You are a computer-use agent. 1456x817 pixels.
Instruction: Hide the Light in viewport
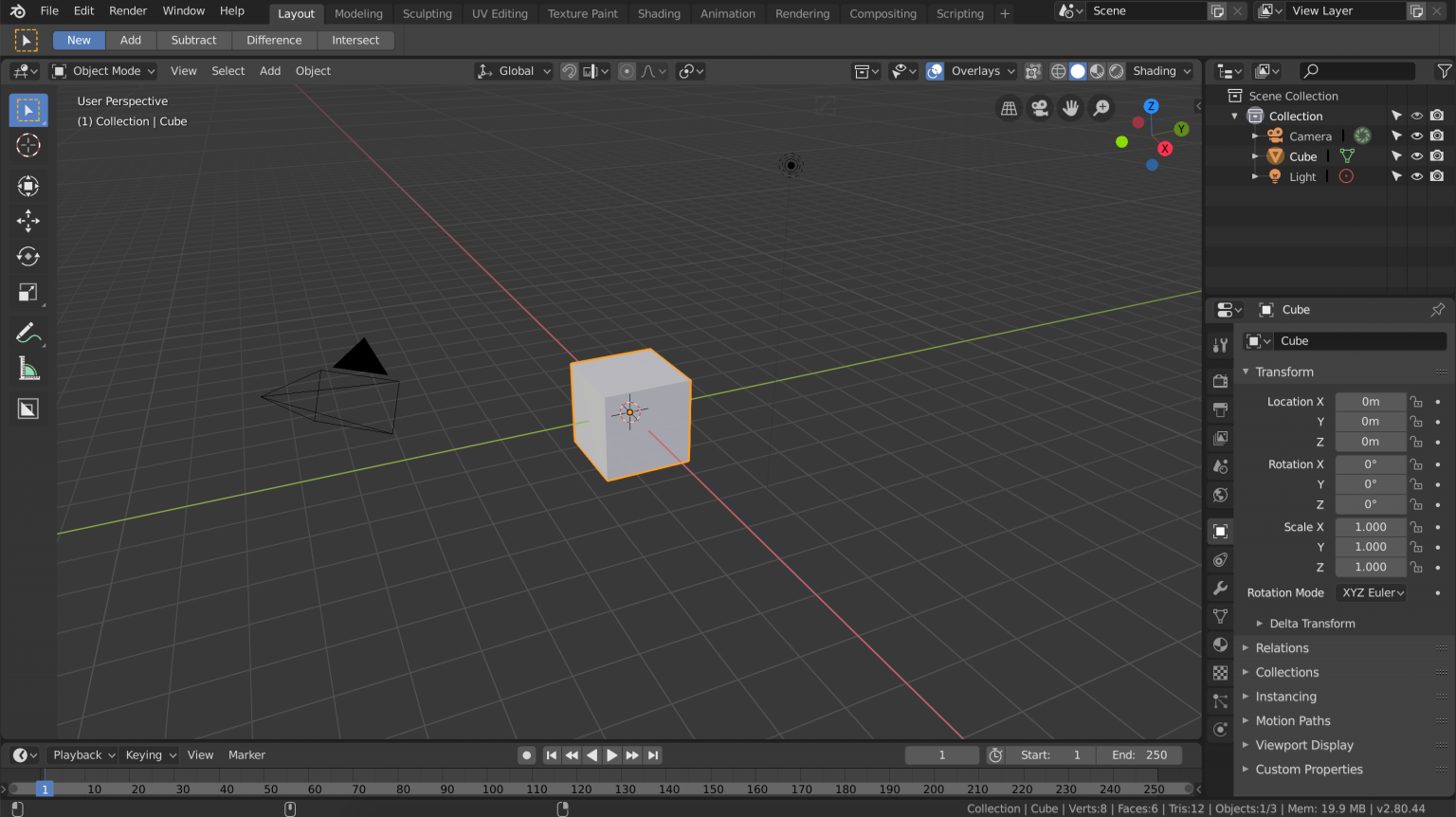point(1417,176)
